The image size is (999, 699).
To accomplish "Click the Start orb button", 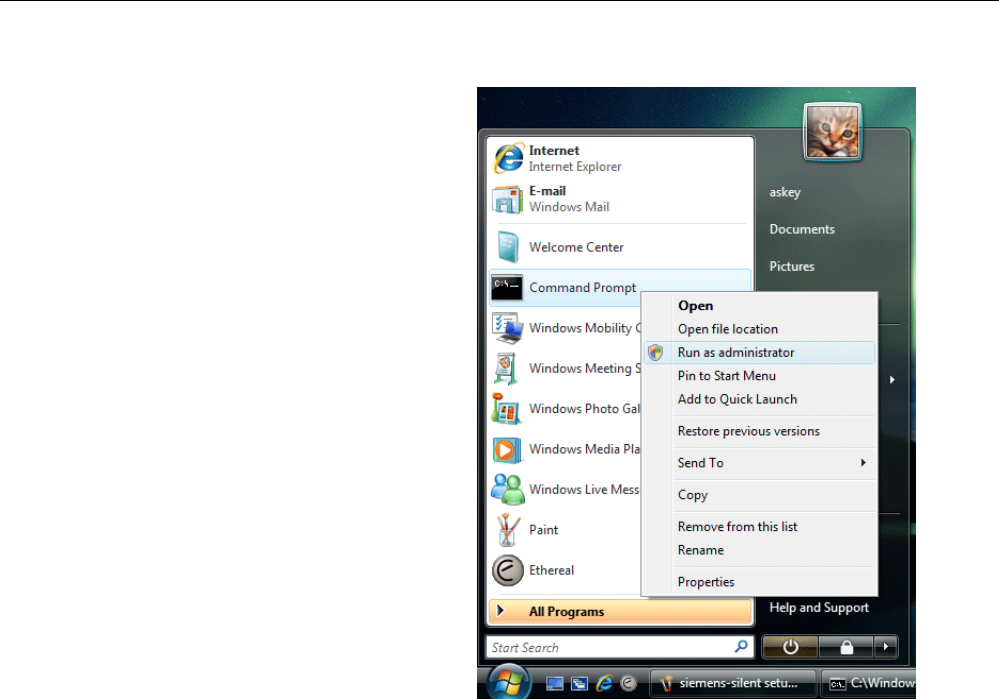I will pyautogui.click(x=508, y=683).
